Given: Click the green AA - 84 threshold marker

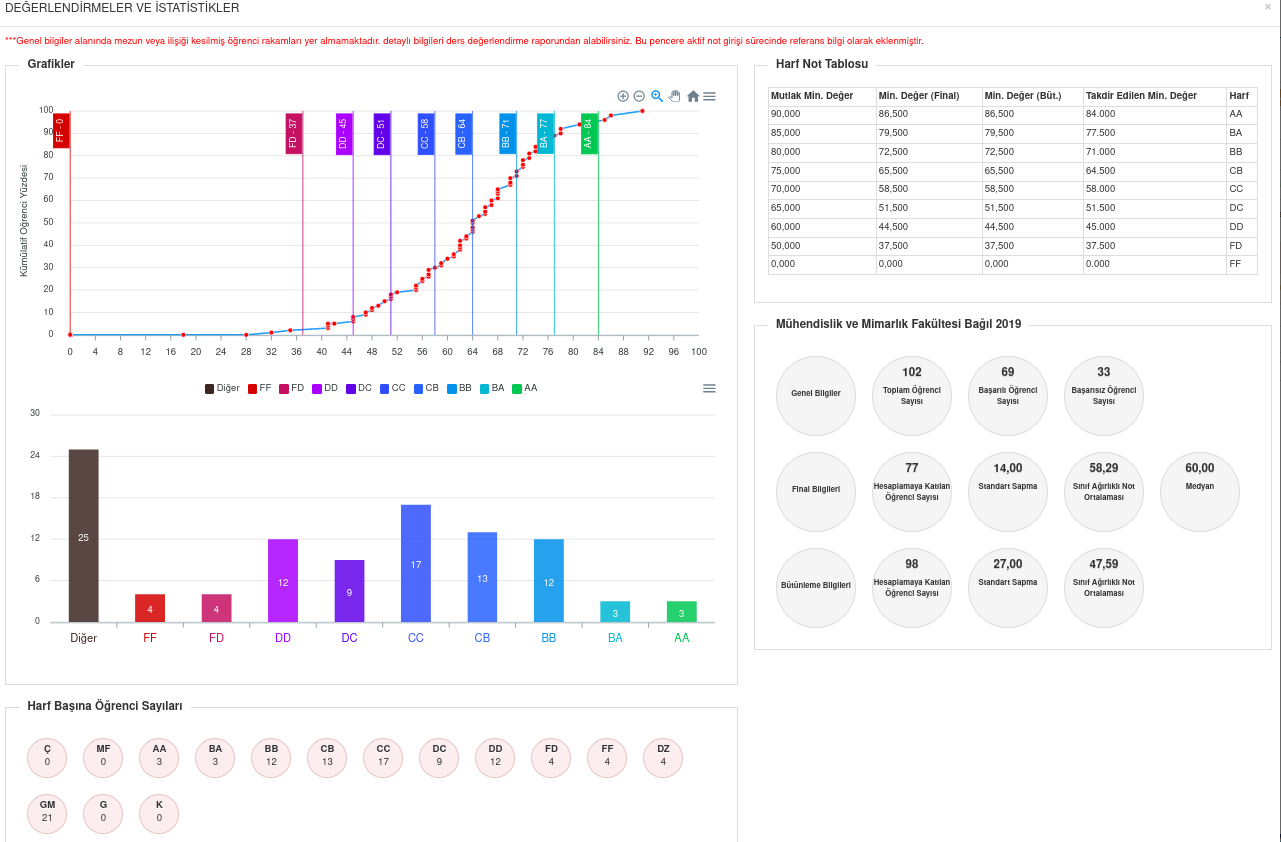Looking at the screenshot, I should tap(589, 133).
